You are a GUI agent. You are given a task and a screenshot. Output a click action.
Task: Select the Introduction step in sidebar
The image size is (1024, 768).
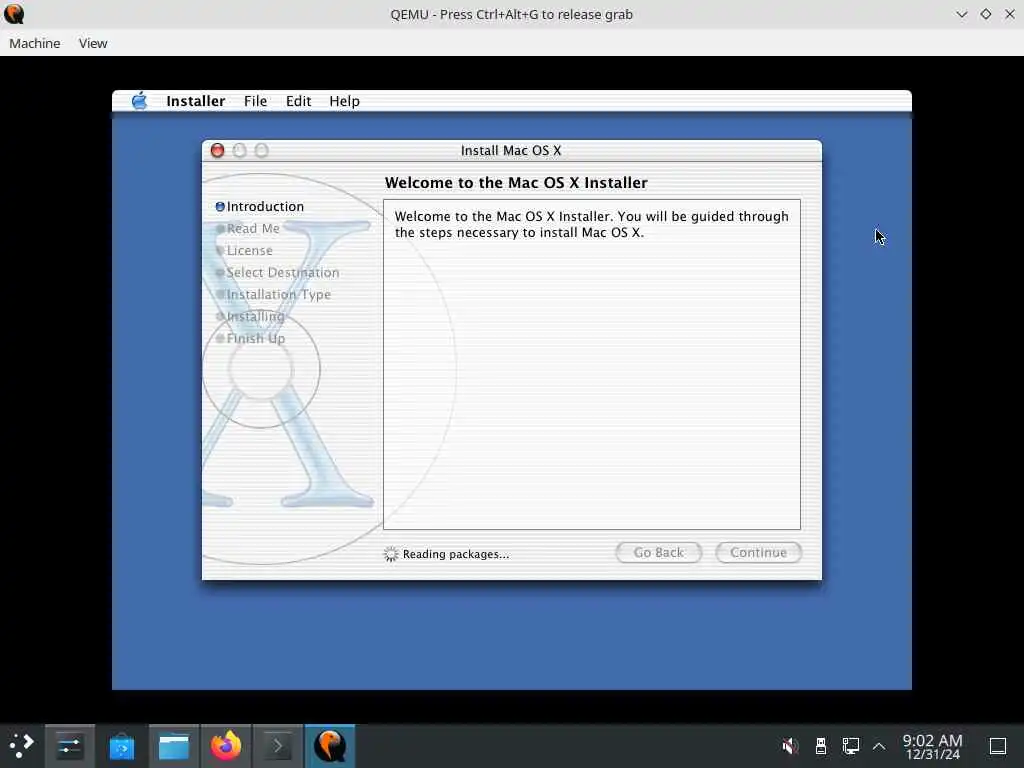click(265, 206)
